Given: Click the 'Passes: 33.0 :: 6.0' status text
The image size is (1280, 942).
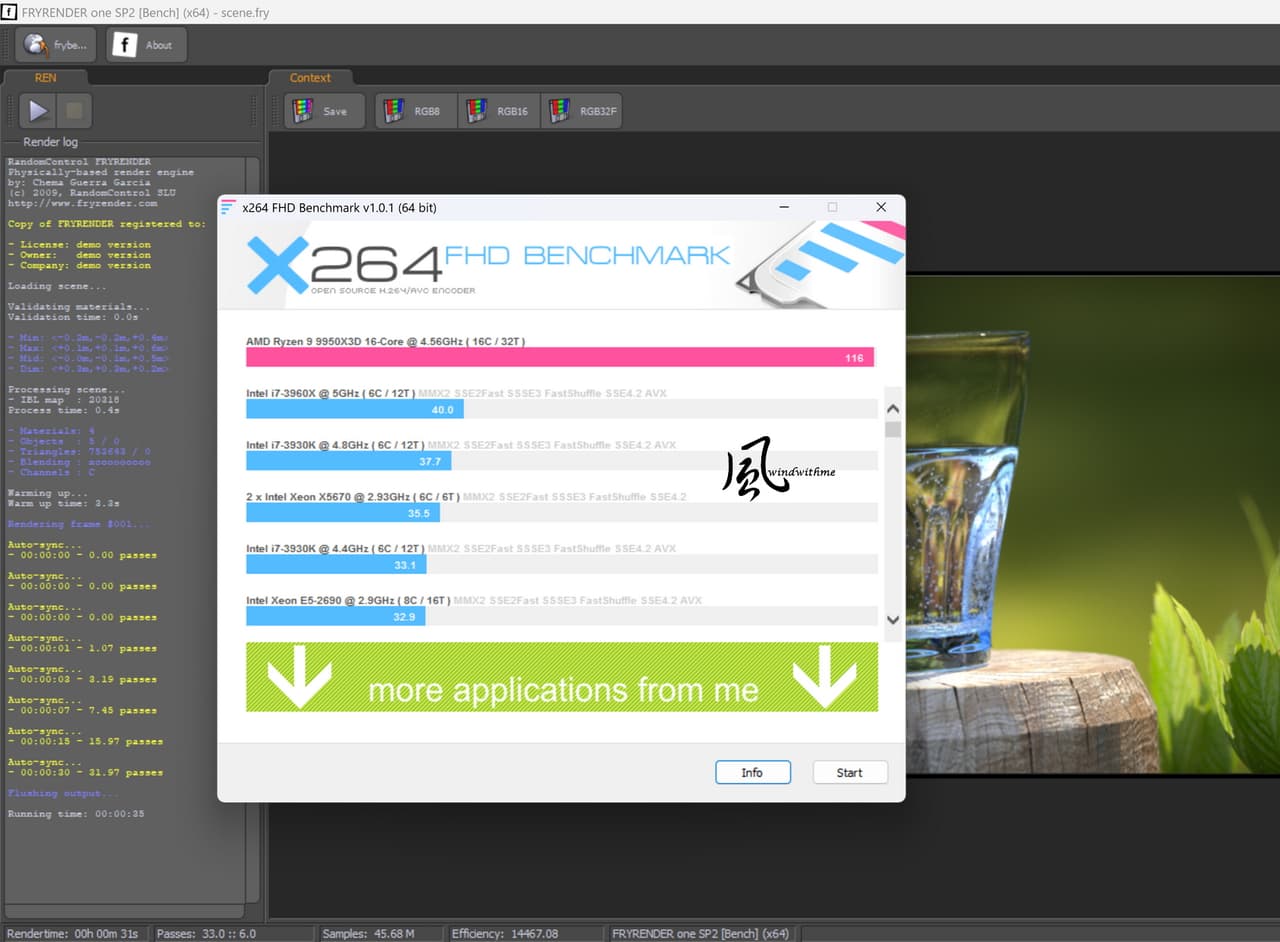Looking at the screenshot, I should tap(206, 933).
